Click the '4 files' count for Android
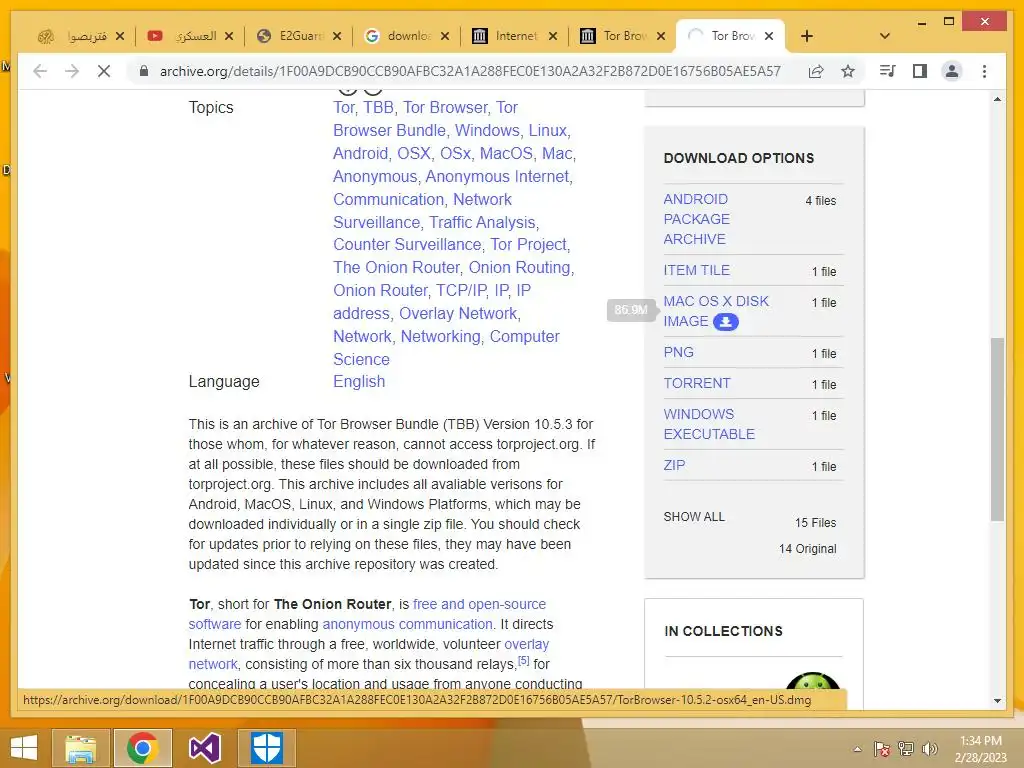This screenshot has height=768, width=1024. (x=820, y=200)
